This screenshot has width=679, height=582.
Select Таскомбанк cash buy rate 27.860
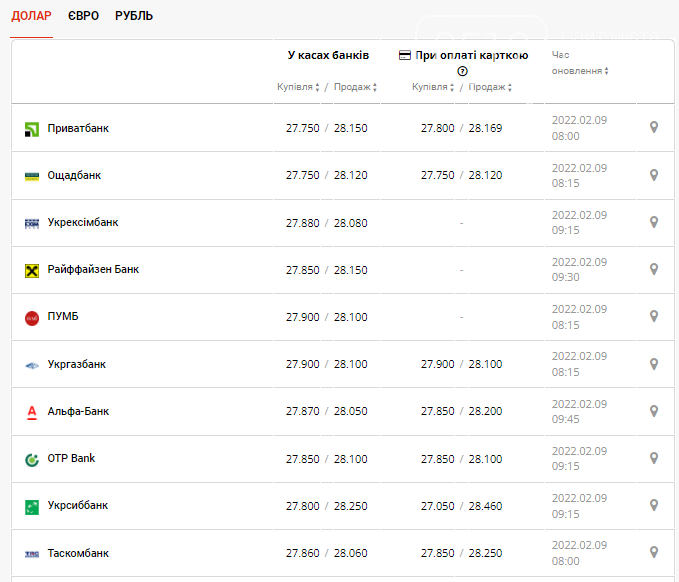(302, 553)
